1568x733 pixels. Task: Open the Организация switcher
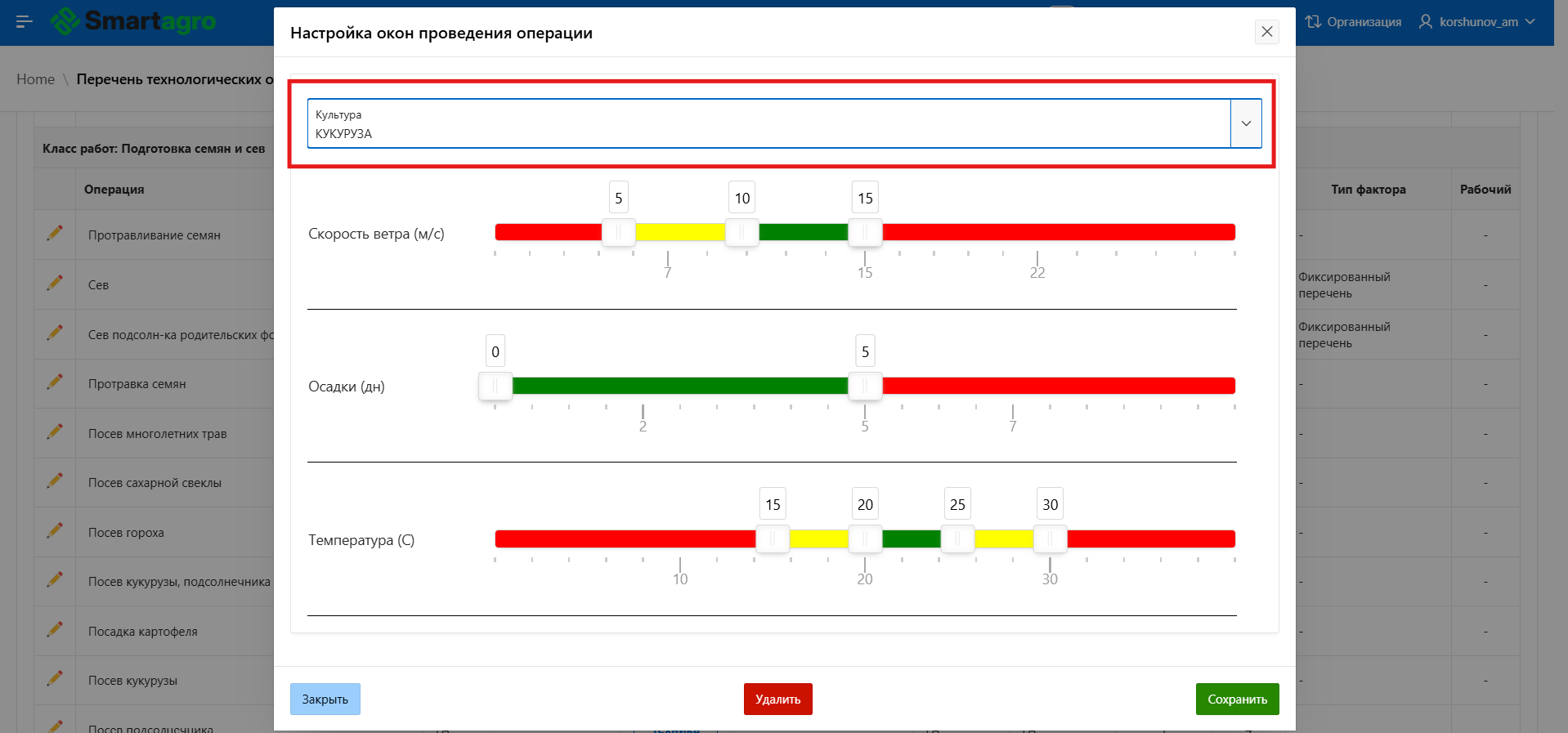click(1353, 22)
